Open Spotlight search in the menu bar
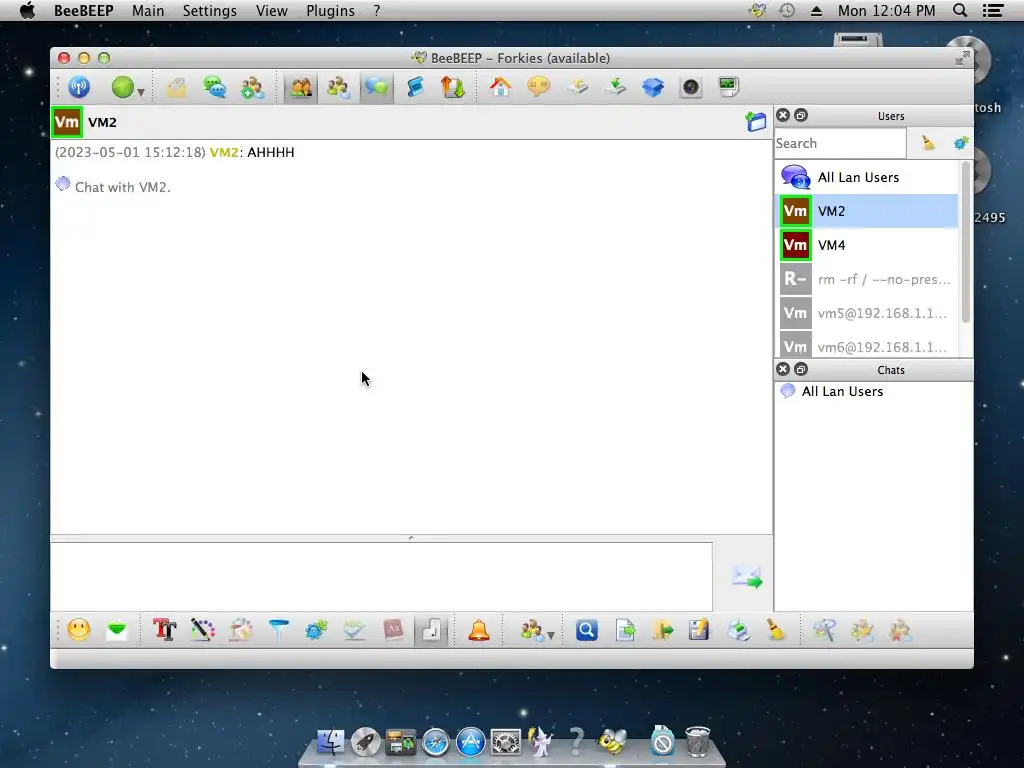Image resolution: width=1024 pixels, height=768 pixels. click(960, 10)
